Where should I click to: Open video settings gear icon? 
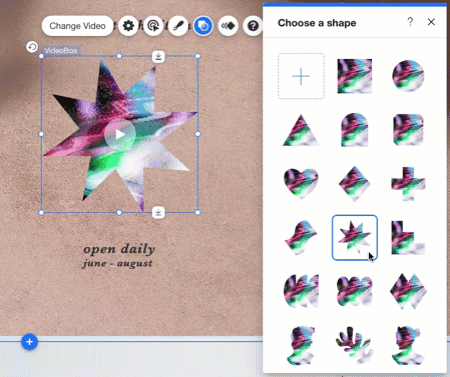(x=128, y=26)
